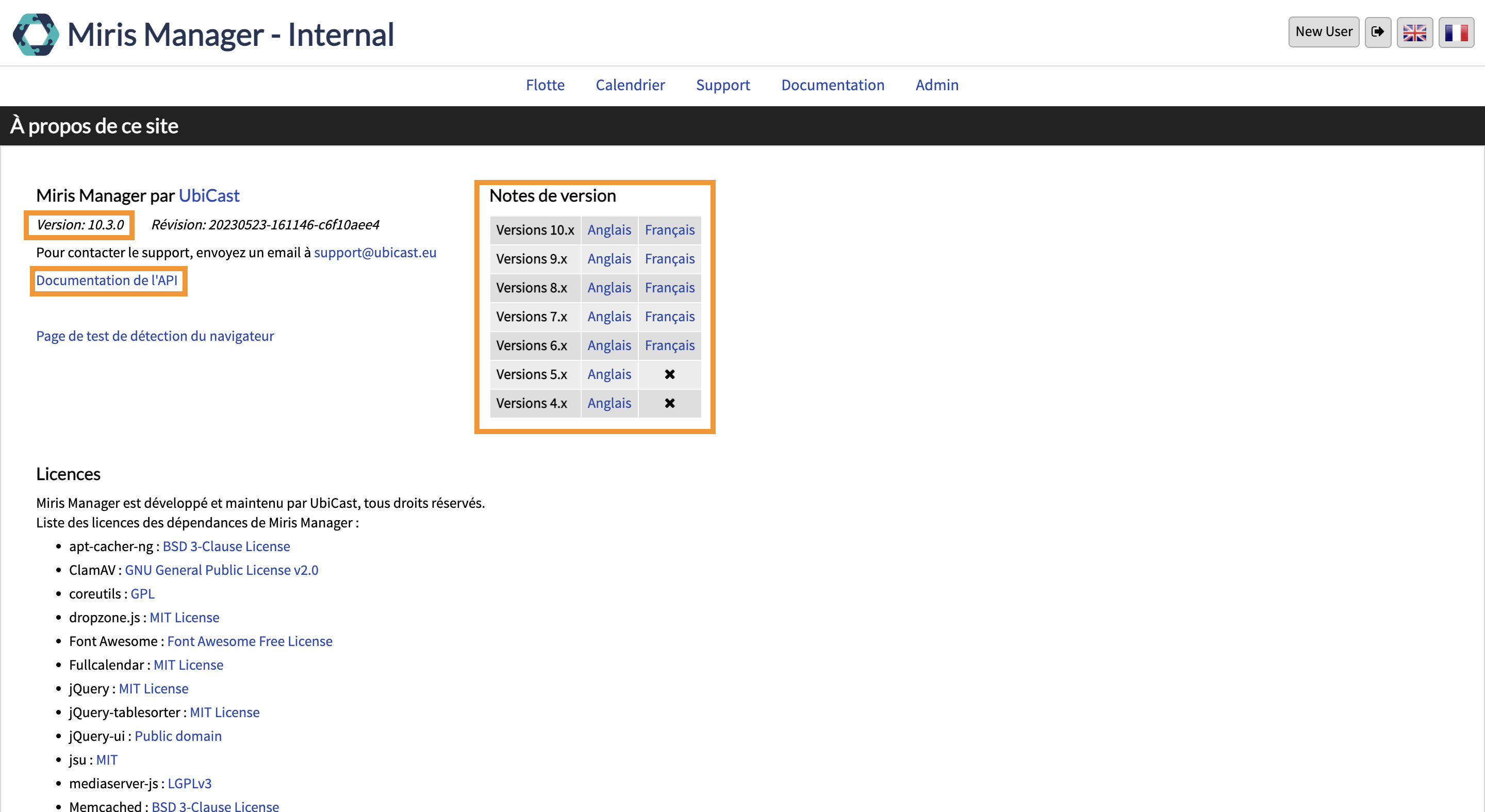The height and width of the screenshot is (812, 1485).
Task: Open the browser detection test page link
Action: pyautogui.click(x=155, y=336)
